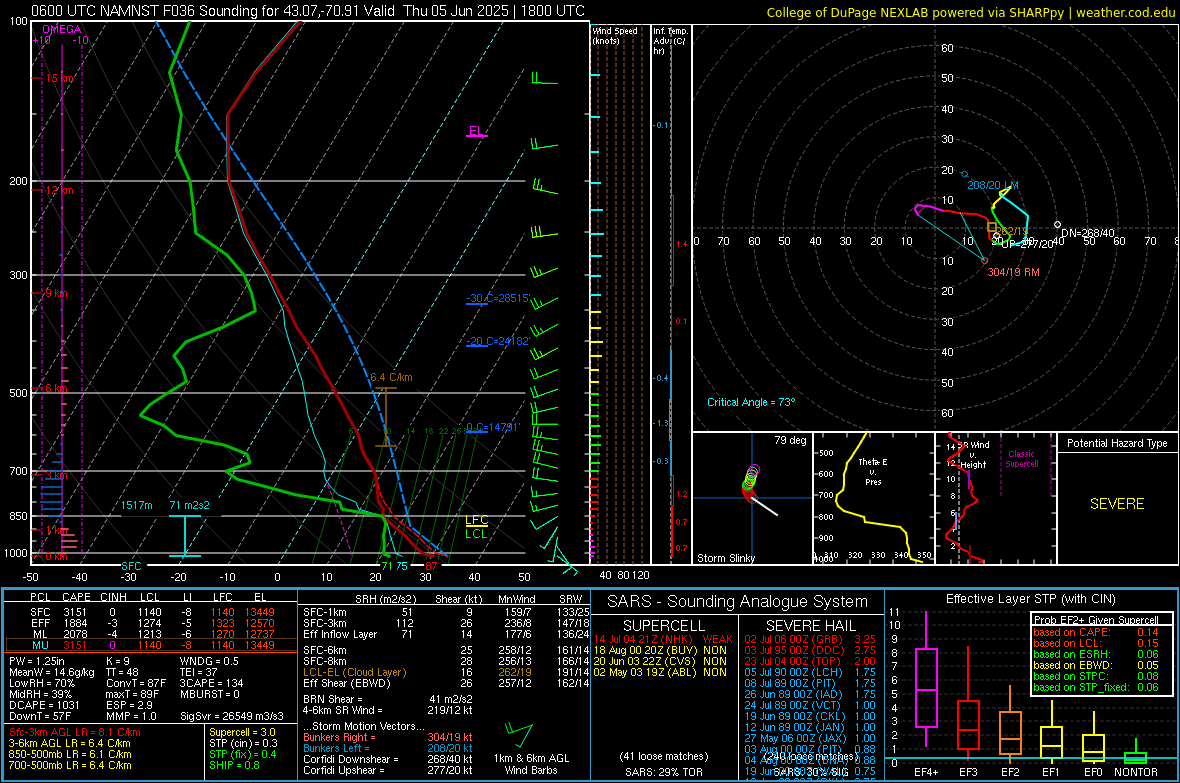Click the yellow SEVERE hazard text

pos(1117,504)
